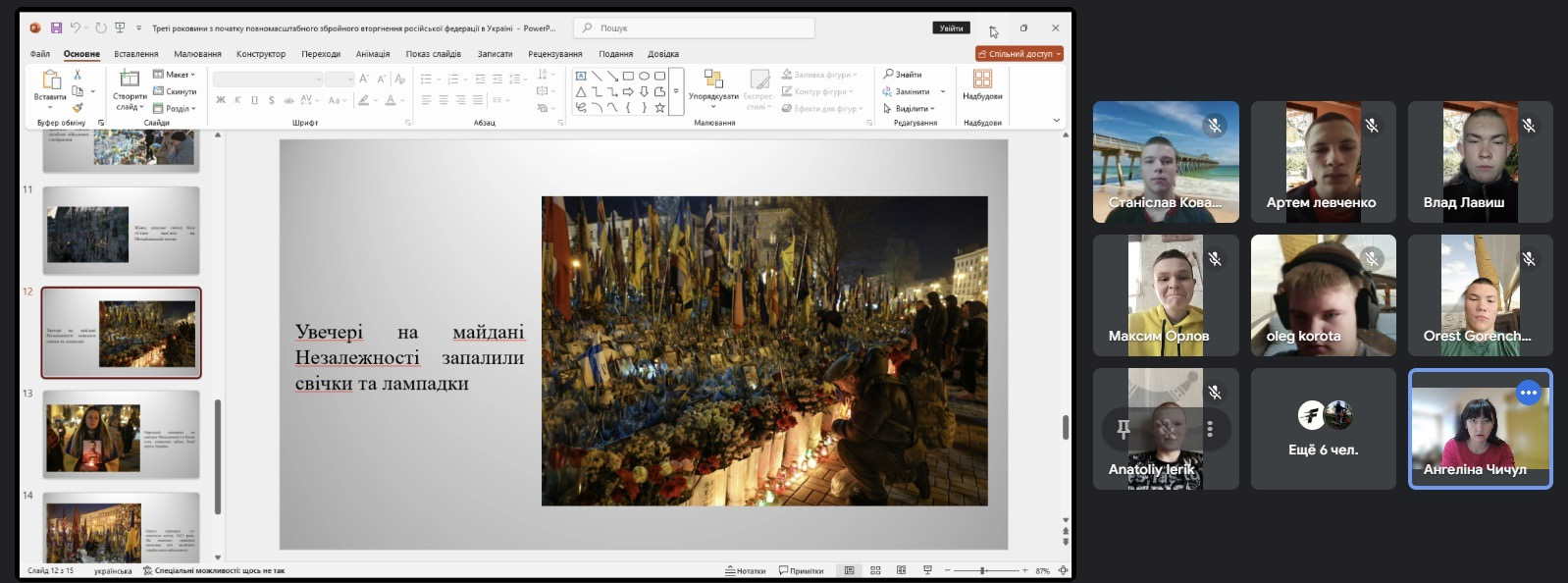The image size is (1568, 583).
Task: Toggle Нотатки notes pane
Action: (745, 570)
